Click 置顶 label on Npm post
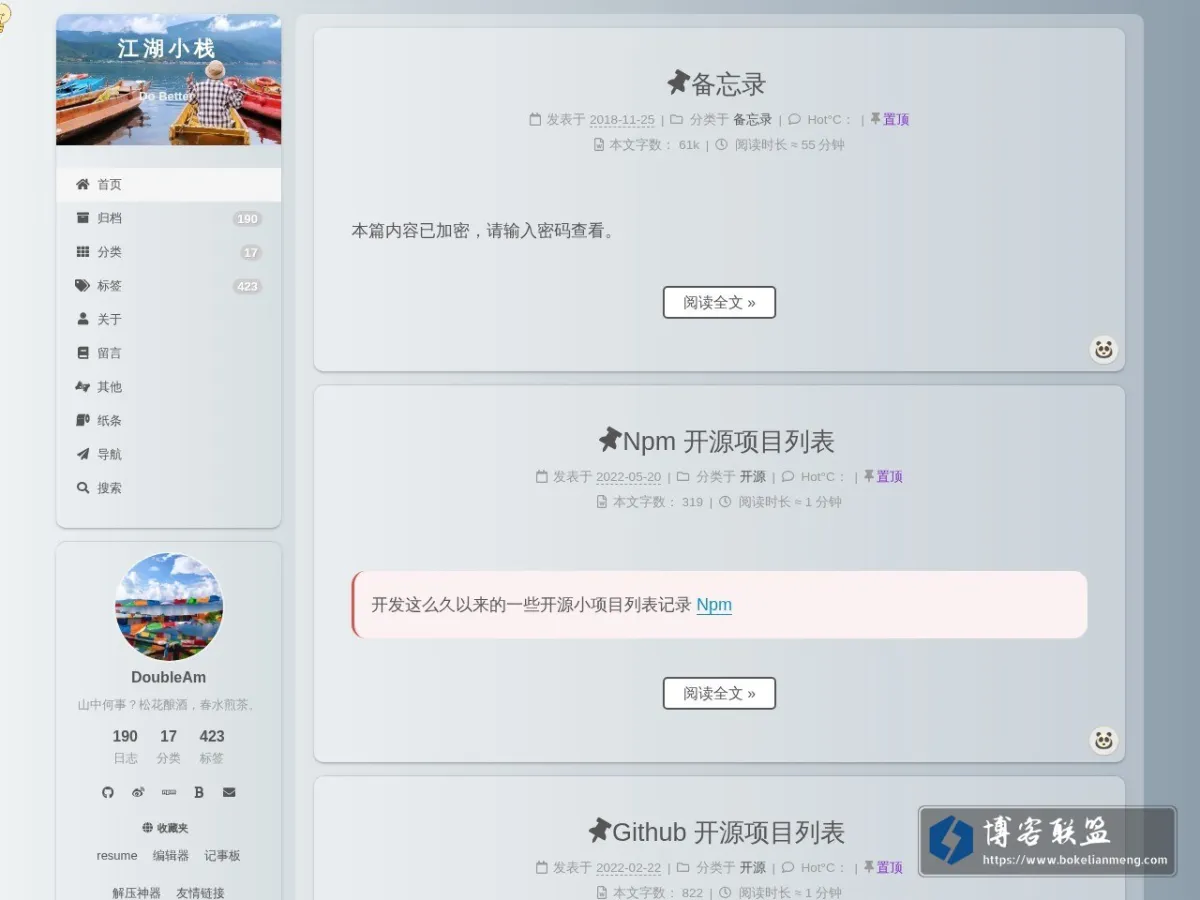This screenshot has height=900, width=1200. [890, 476]
